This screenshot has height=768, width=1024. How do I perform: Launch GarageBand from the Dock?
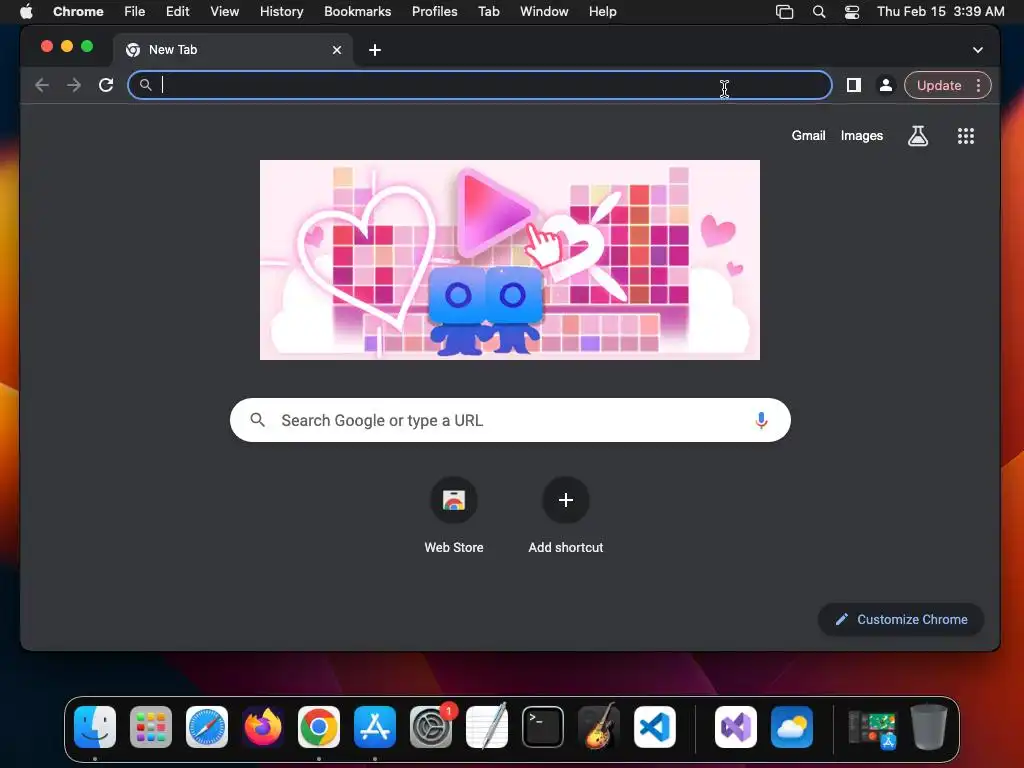(599, 727)
